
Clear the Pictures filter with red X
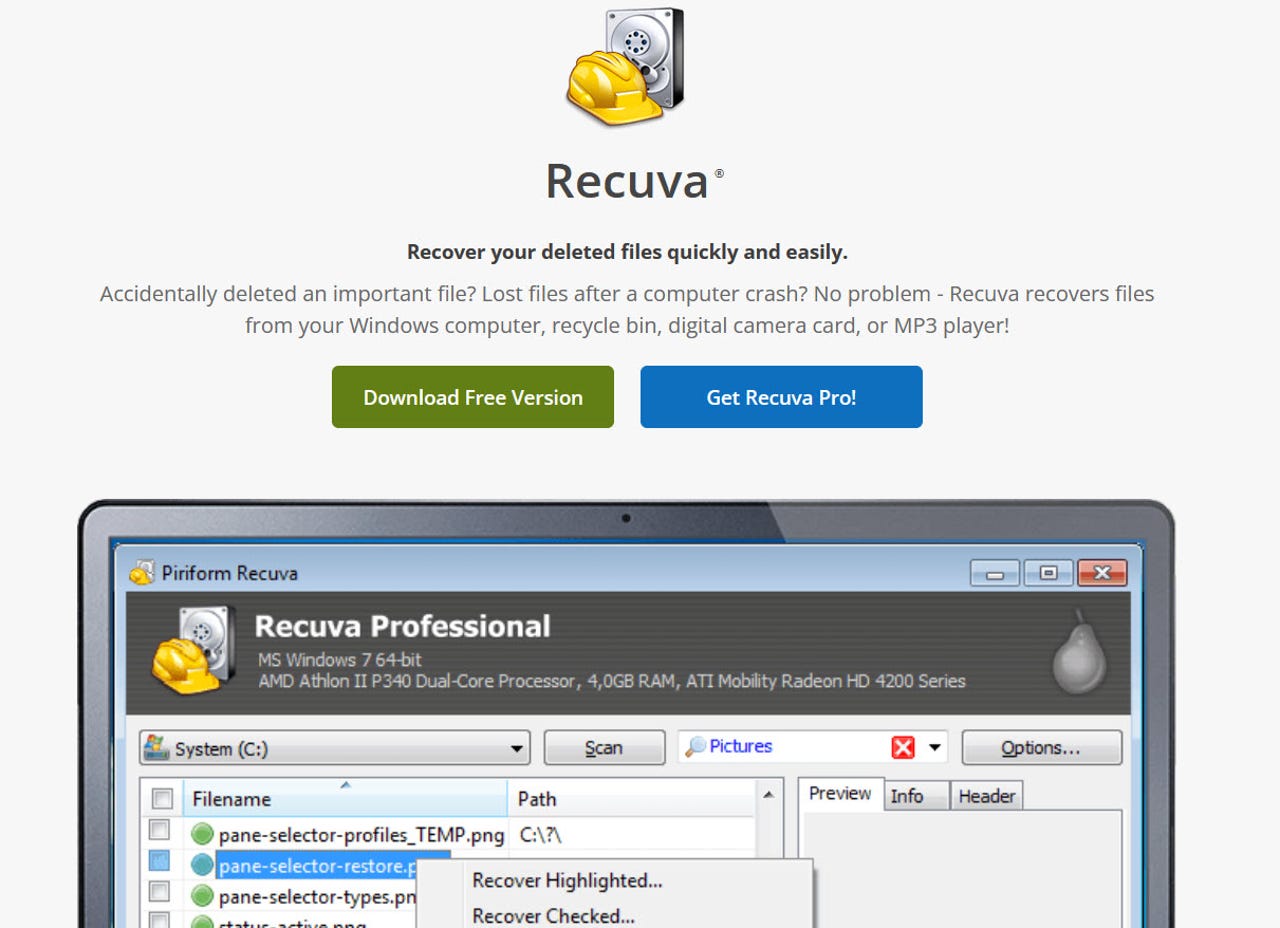coord(903,747)
